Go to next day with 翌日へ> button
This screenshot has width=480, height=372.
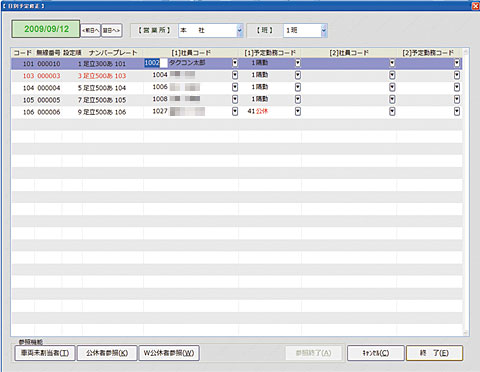tap(112, 30)
